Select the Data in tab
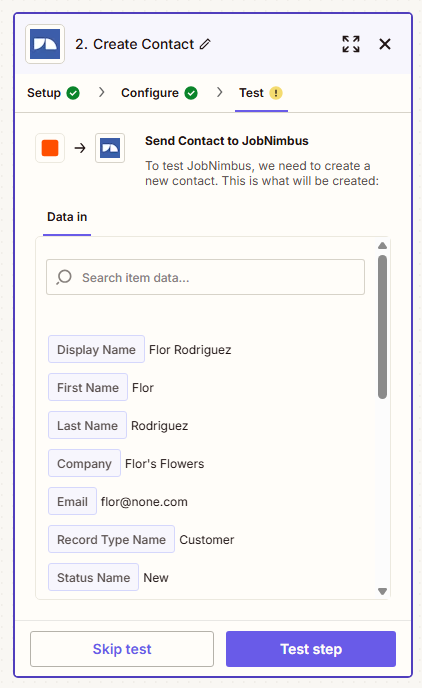 pyautogui.click(x=67, y=217)
